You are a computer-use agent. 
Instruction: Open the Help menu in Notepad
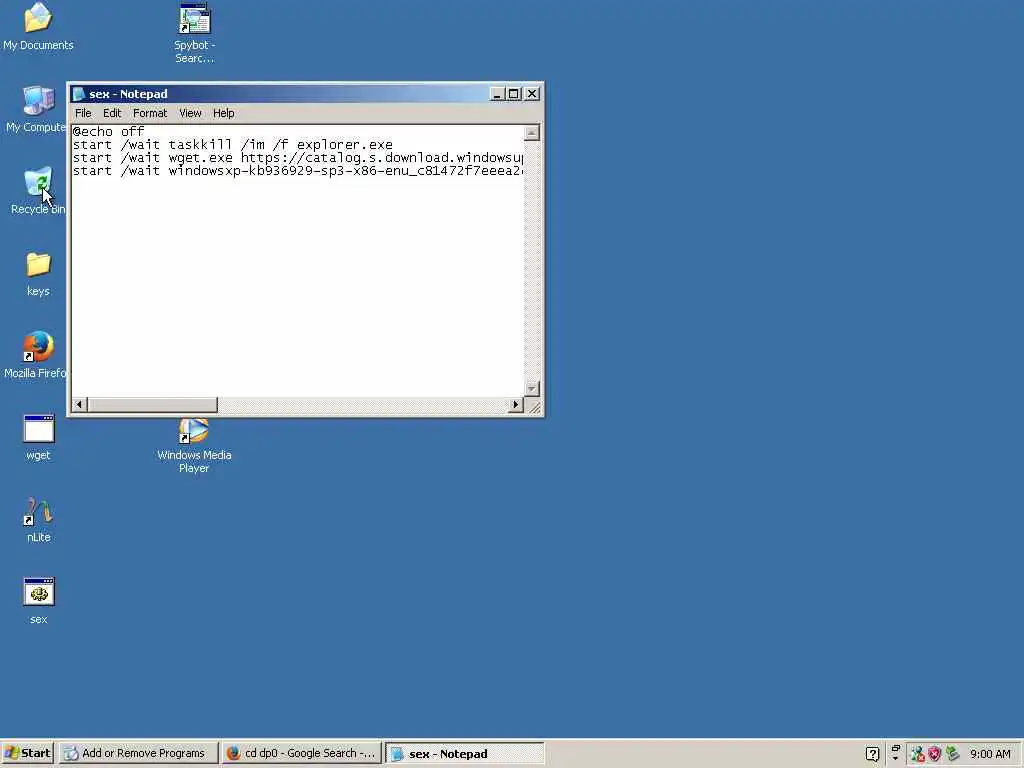(x=223, y=113)
